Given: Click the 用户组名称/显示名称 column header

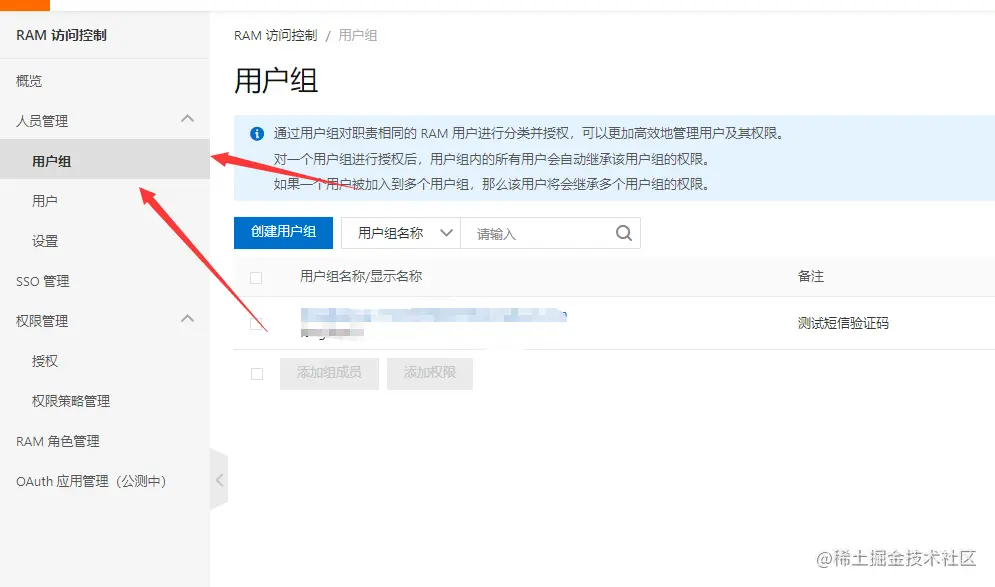Looking at the screenshot, I should (x=361, y=276).
